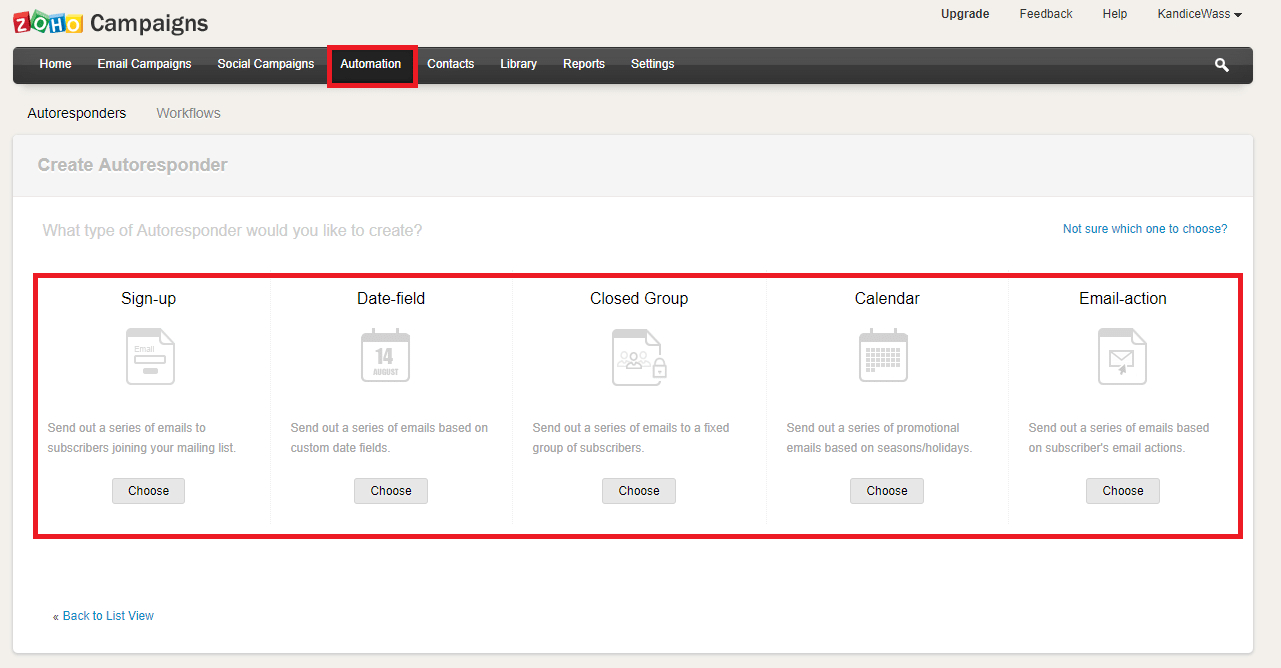
Task: Open the Contacts menu
Action: click(x=451, y=64)
